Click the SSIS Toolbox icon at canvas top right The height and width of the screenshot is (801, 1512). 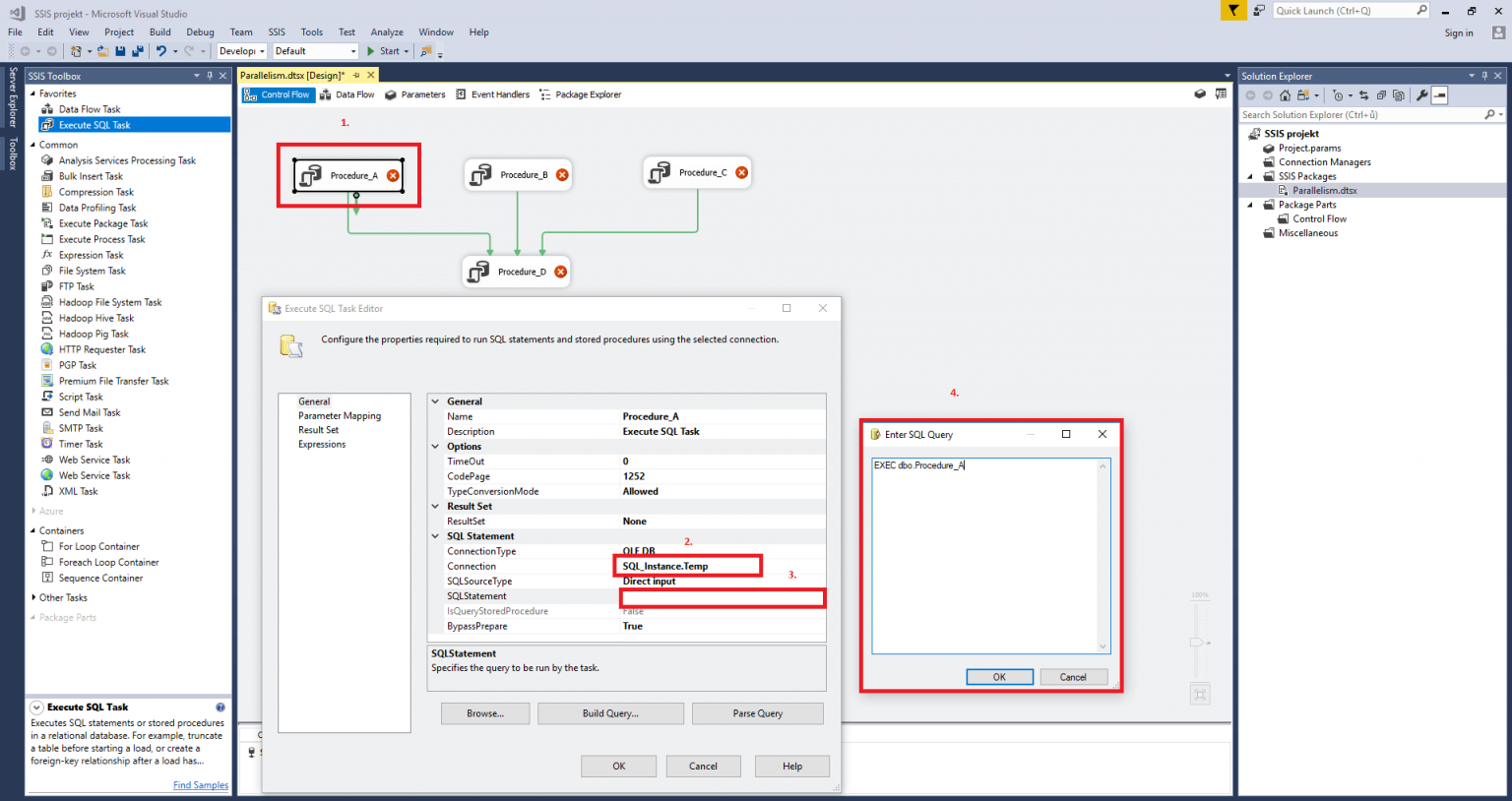[1221, 94]
